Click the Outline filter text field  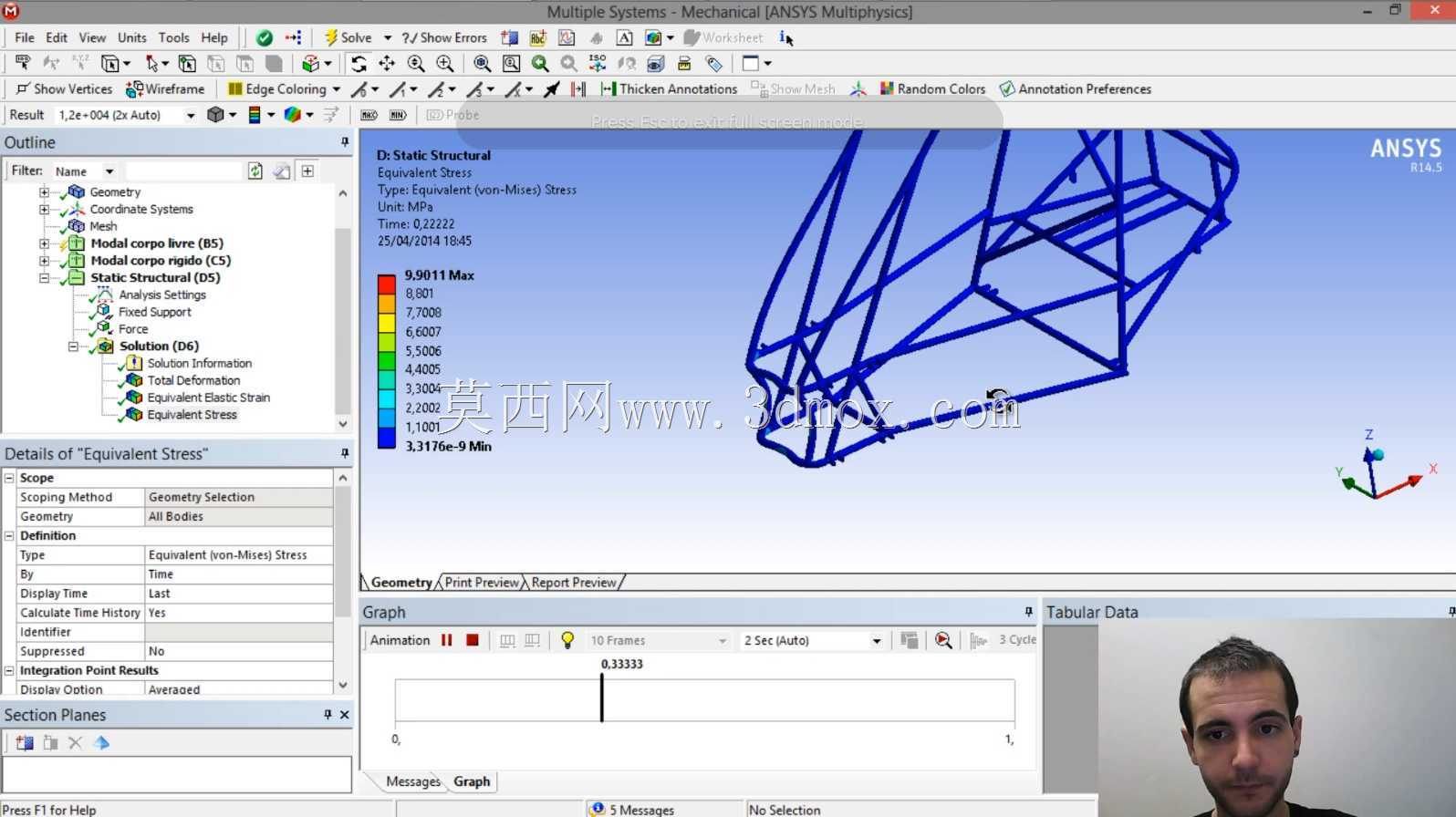(183, 171)
